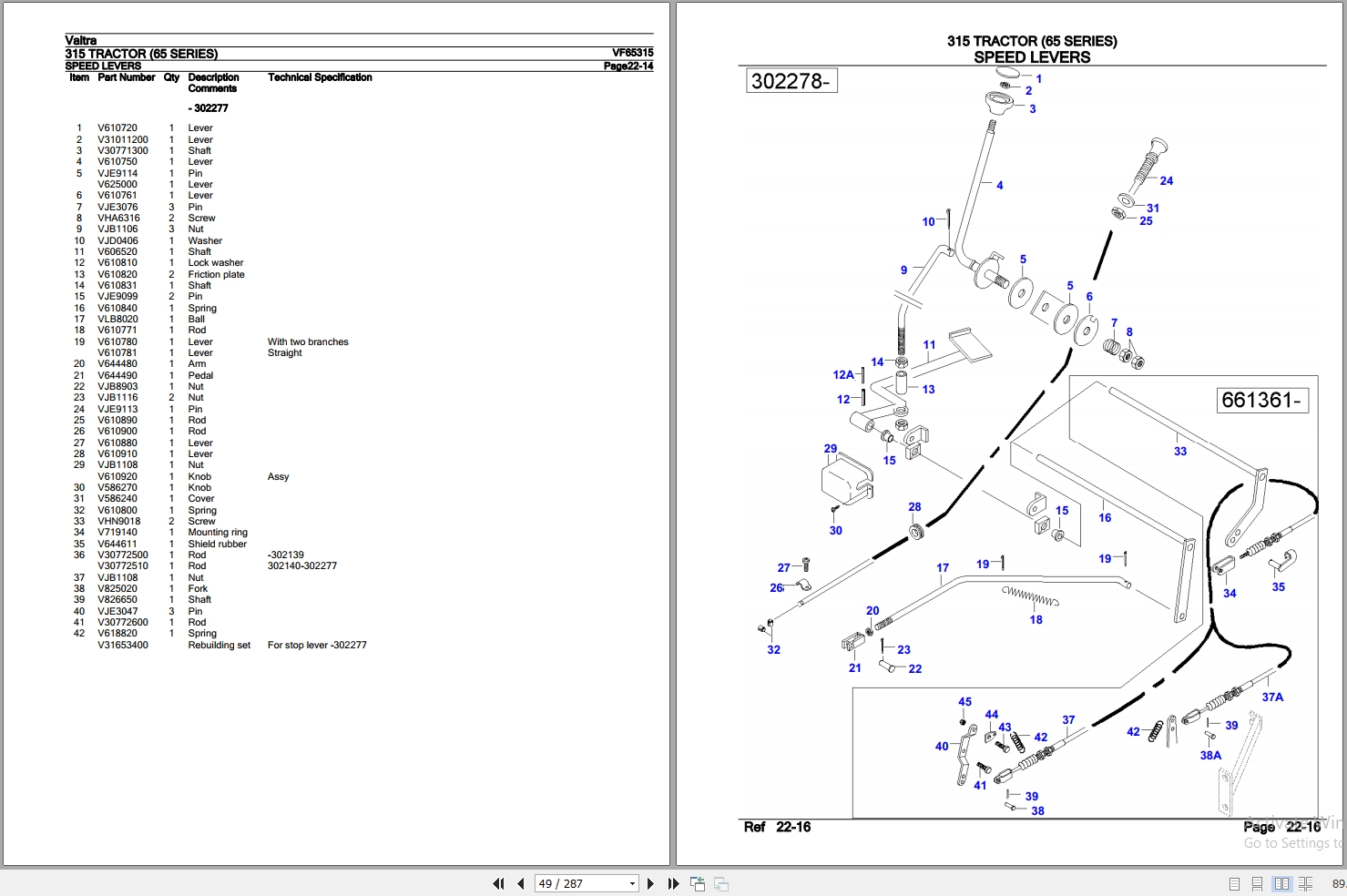The width and height of the screenshot is (1347, 896).
Task: Click callout number 24 in the diagram
Action: [x=1166, y=181]
